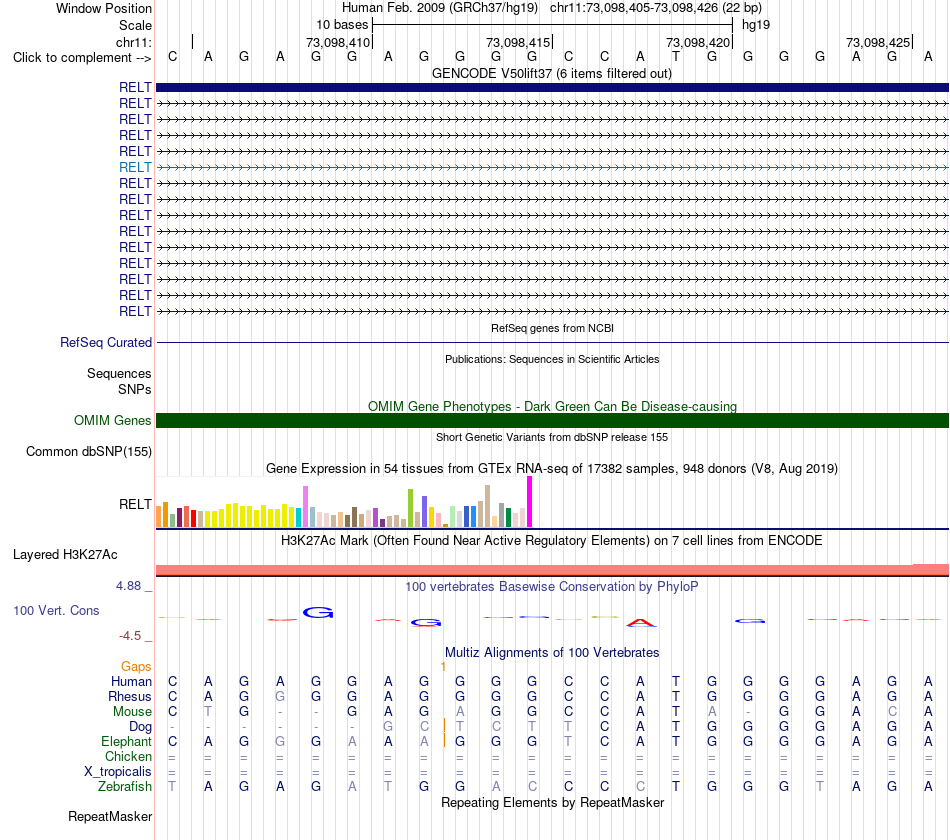Click the Dog alignment row label
950x840 pixels.
(x=140, y=727)
